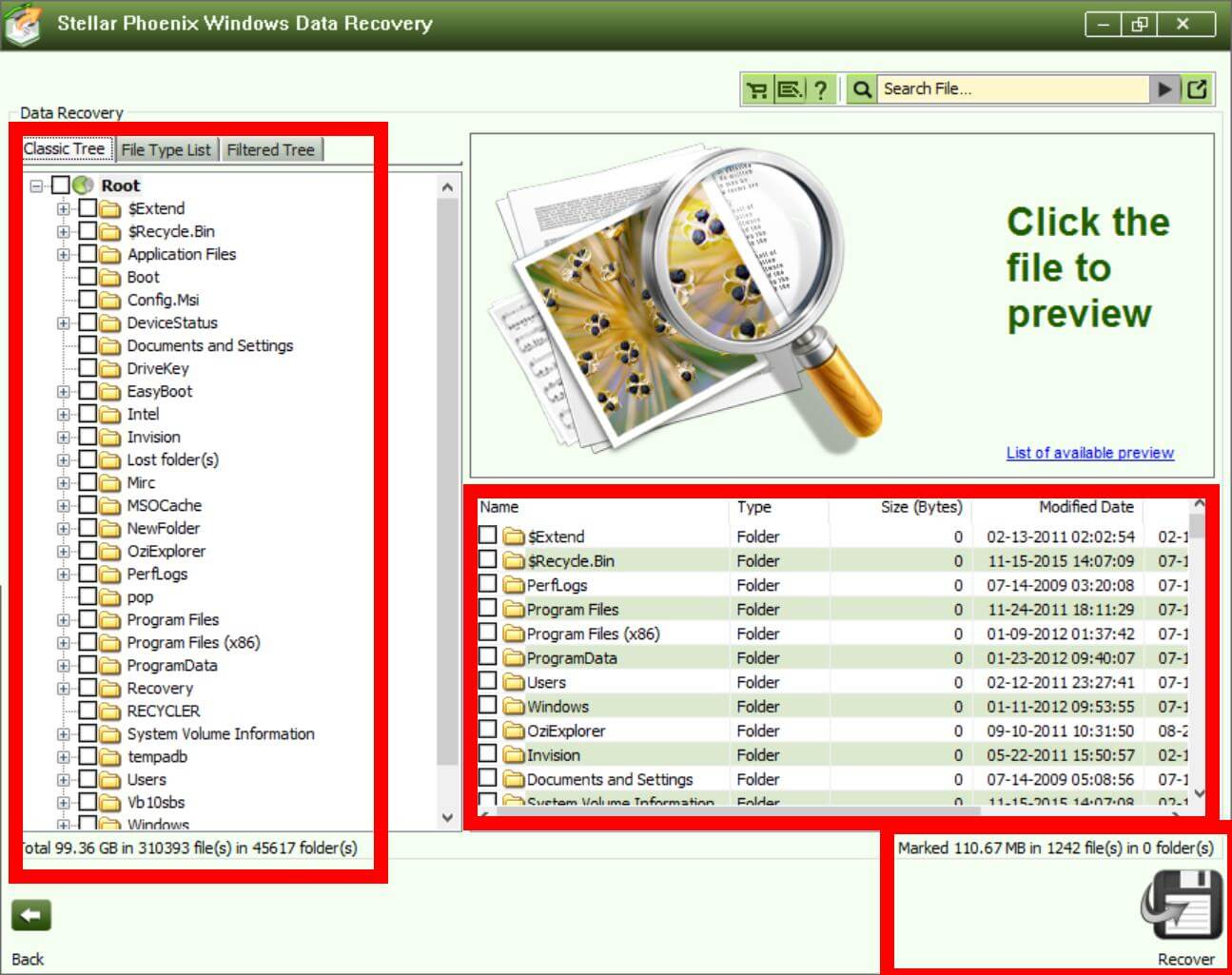Click the export icon at toolbar end

point(1197,89)
